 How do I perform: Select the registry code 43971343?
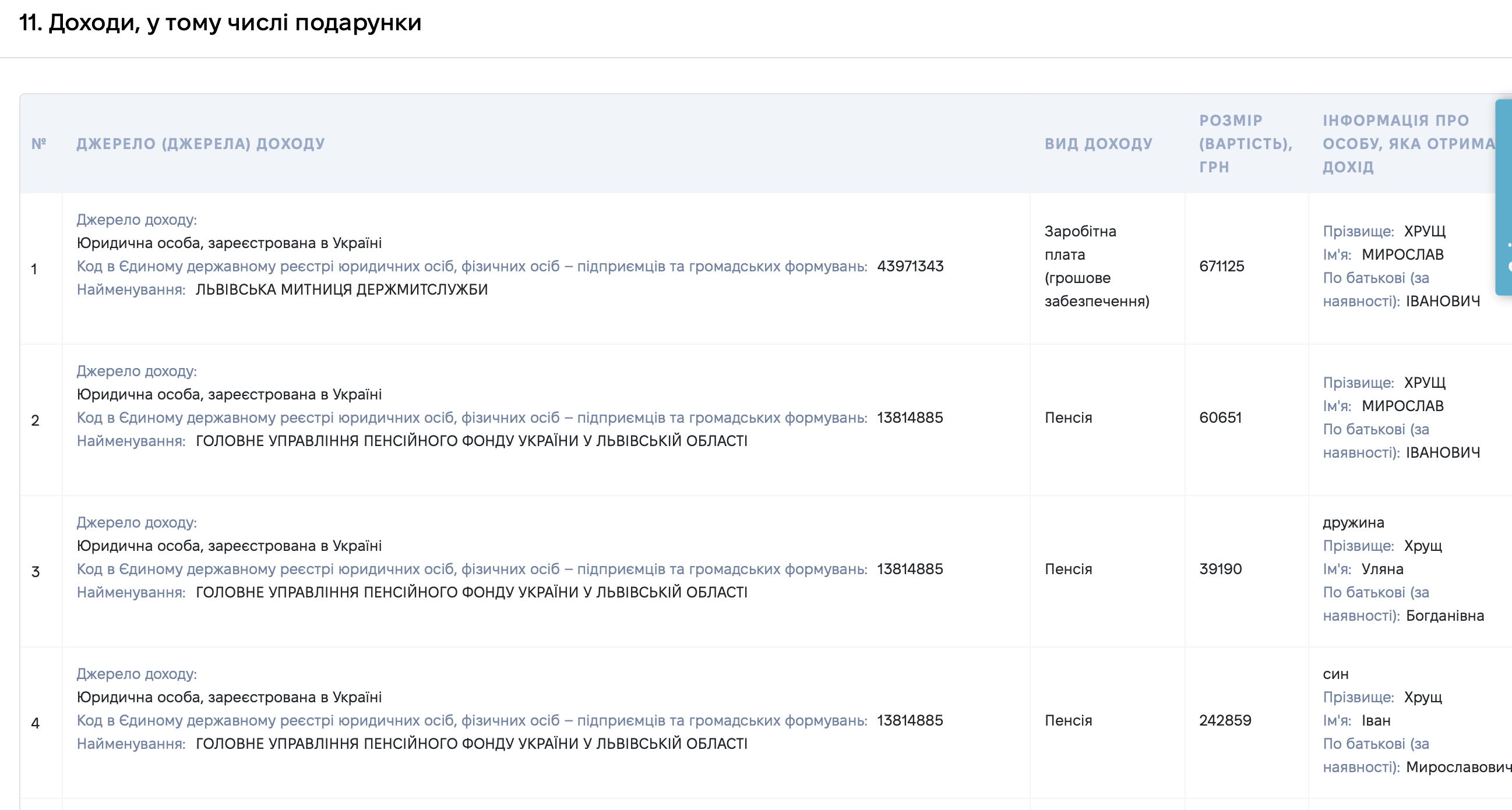tap(910, 266)
